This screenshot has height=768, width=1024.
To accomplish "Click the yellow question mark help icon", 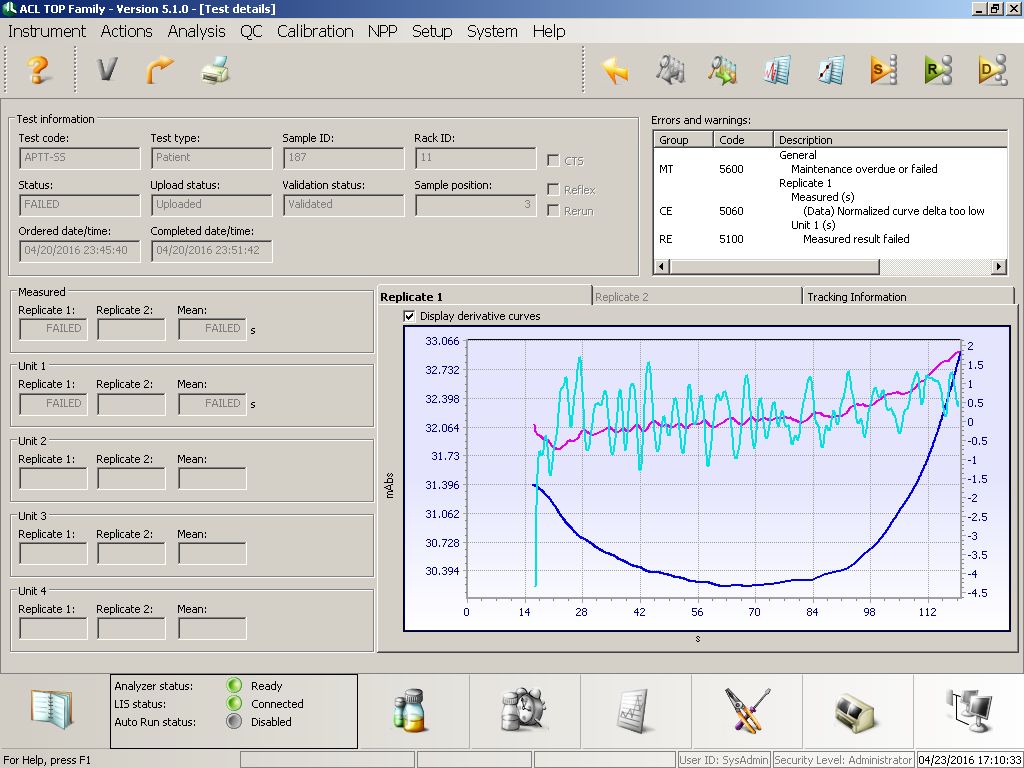I will click(x=38, y=70).
